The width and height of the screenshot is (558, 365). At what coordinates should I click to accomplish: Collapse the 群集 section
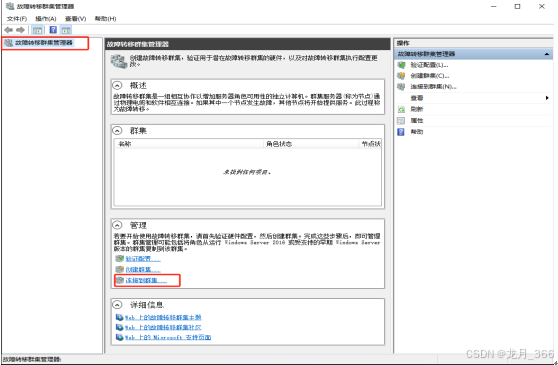pyautogui.click(x=117, y=131)
